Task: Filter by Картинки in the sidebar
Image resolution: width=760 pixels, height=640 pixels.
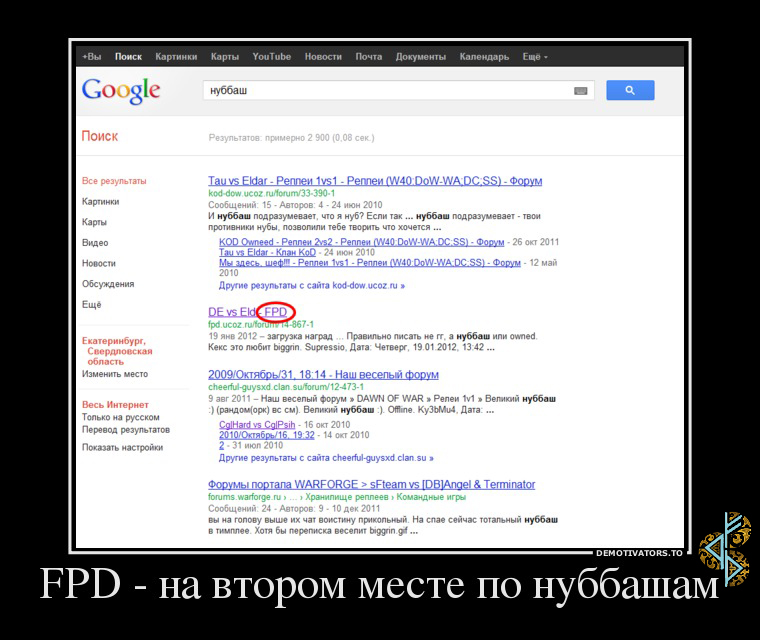Action: coord(100,202)
